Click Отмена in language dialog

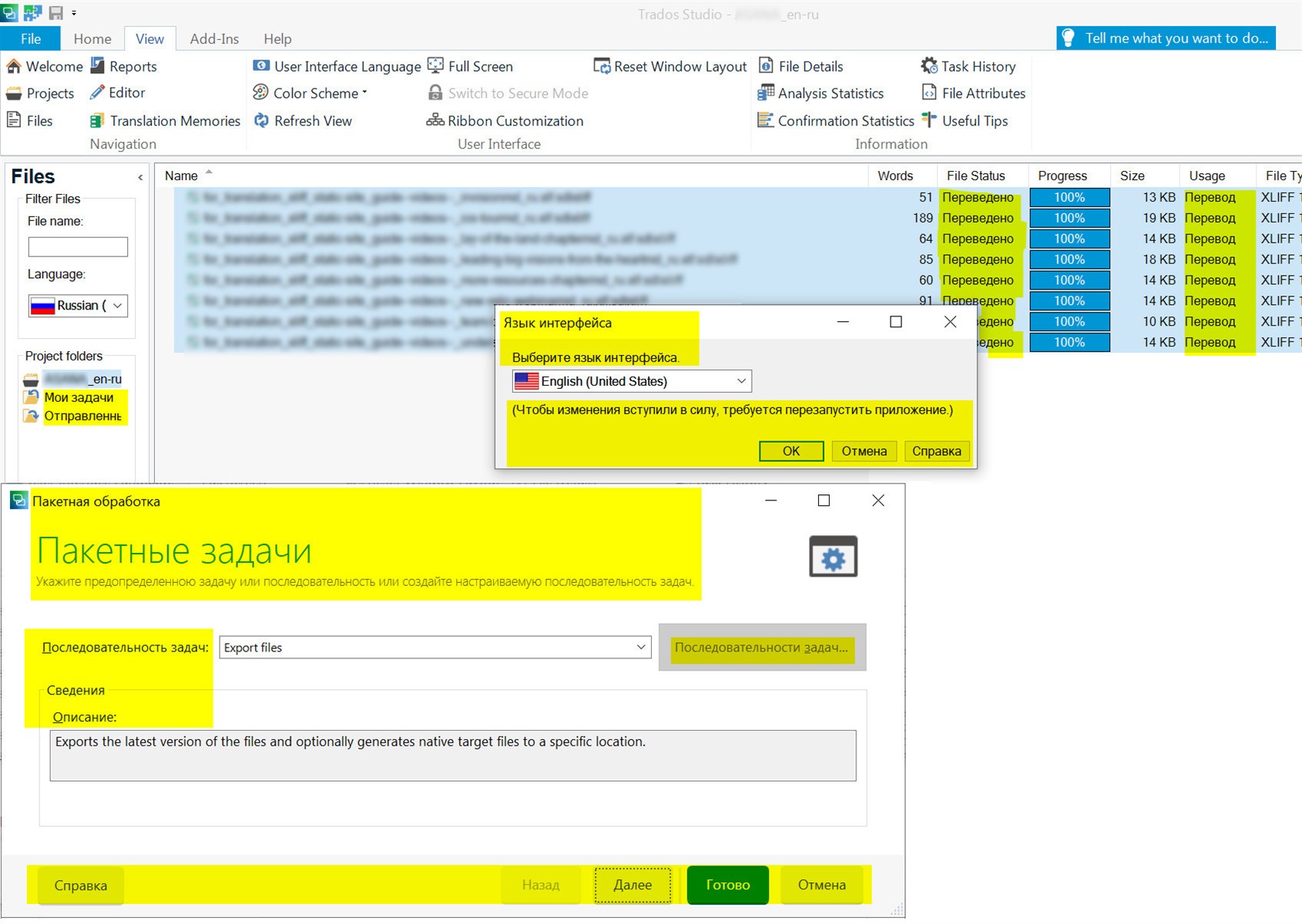point(864,451)
